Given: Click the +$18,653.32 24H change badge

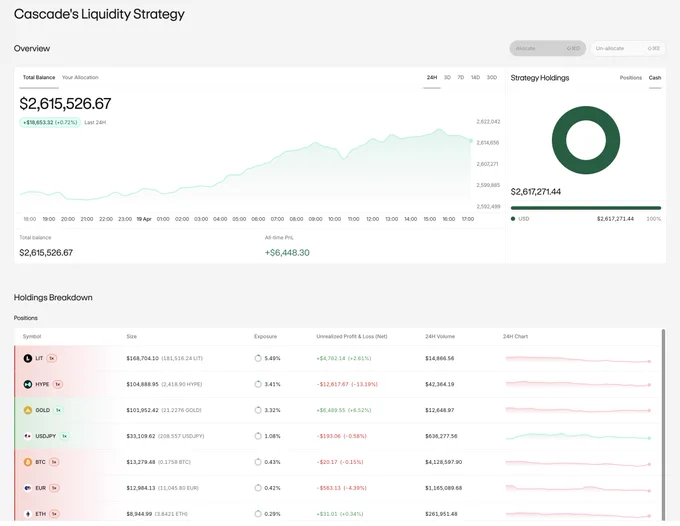Looking at the screenshot, I should click(x=50, y=123).
